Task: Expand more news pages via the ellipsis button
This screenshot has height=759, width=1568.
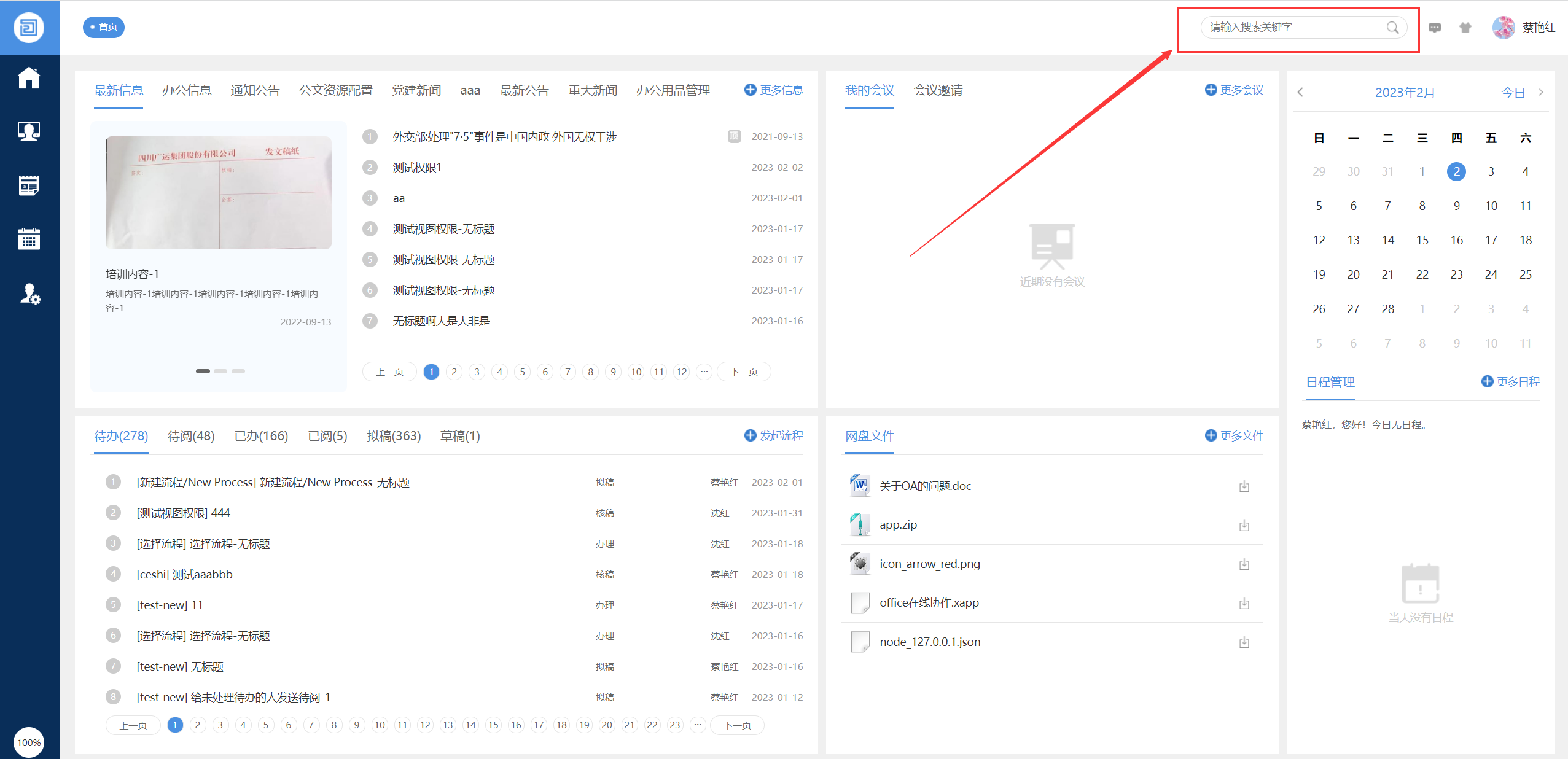Action: click(x=704, y=372)
